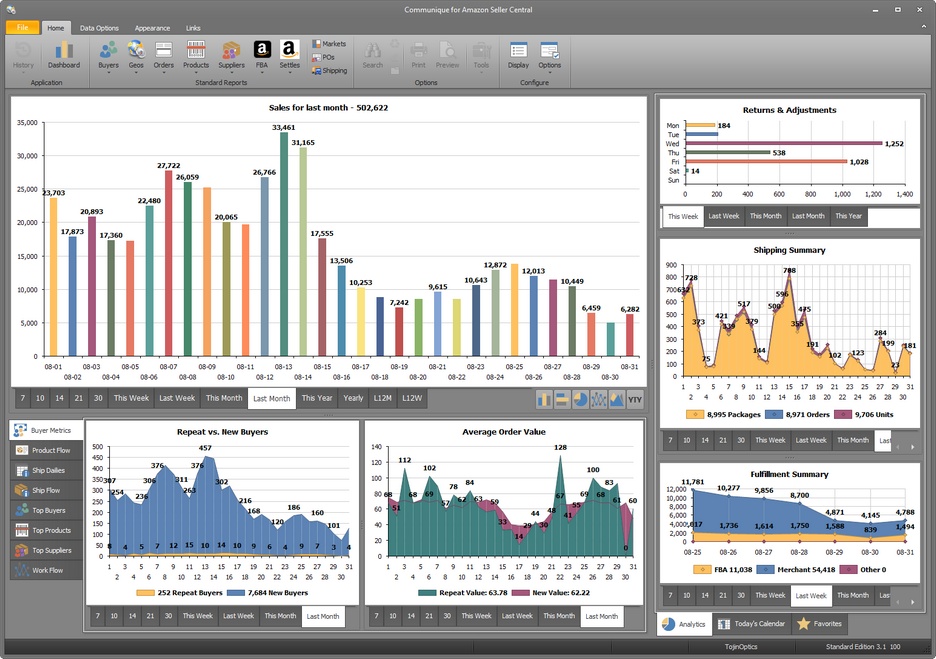Screen dimensions: 936x659
Task: Switch to the Links ribbon tab
Action: (x=193, y=28)
